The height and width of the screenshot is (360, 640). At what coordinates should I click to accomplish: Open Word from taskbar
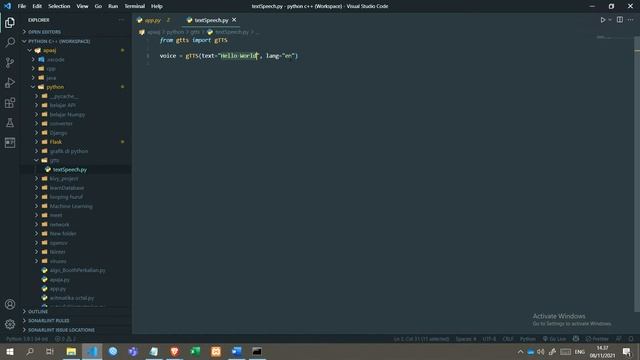pos(236,351)
